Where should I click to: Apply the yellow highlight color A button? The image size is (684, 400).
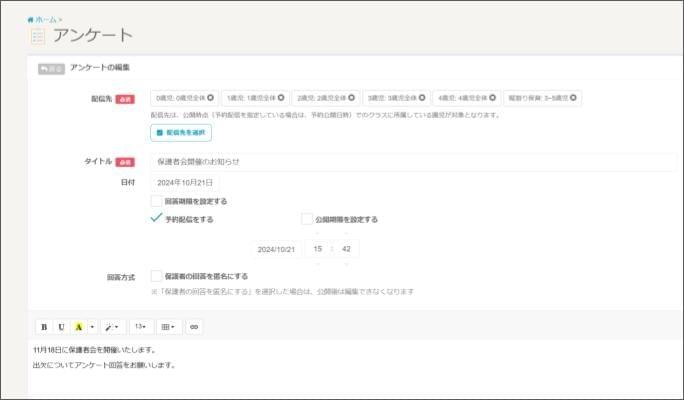(x=78, y=326)
